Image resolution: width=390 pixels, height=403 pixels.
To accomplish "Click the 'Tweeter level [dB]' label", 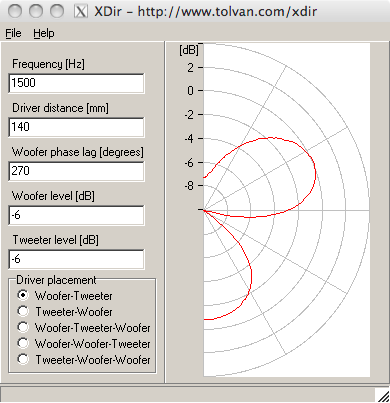I will click(x=55, y=240).
